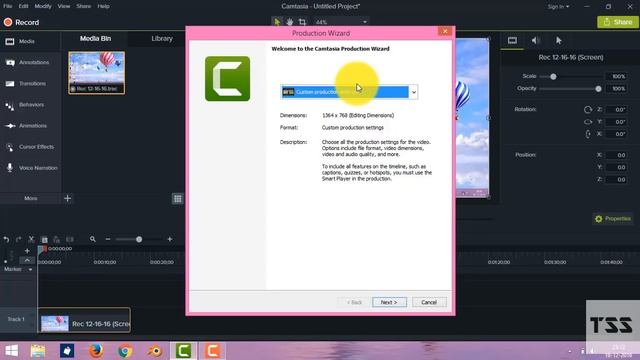The image size is (640, 360).
Task: Open Firefox from the taskbar
Action: [x=96, y=351]
